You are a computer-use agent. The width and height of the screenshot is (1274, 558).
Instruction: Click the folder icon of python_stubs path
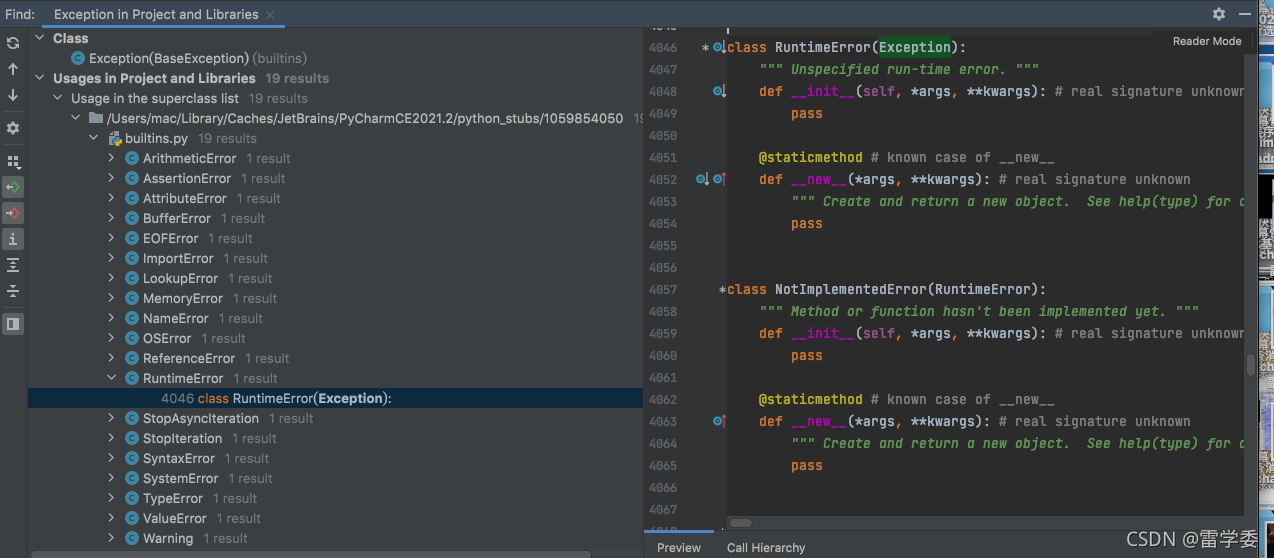(96, 118)
